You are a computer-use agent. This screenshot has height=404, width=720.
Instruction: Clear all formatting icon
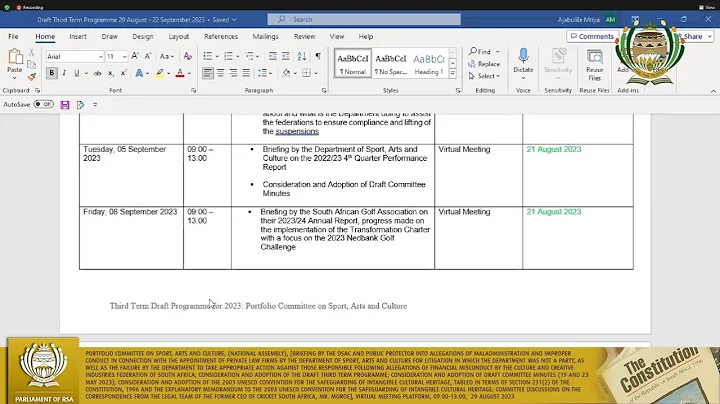click(x=187, y=56)
